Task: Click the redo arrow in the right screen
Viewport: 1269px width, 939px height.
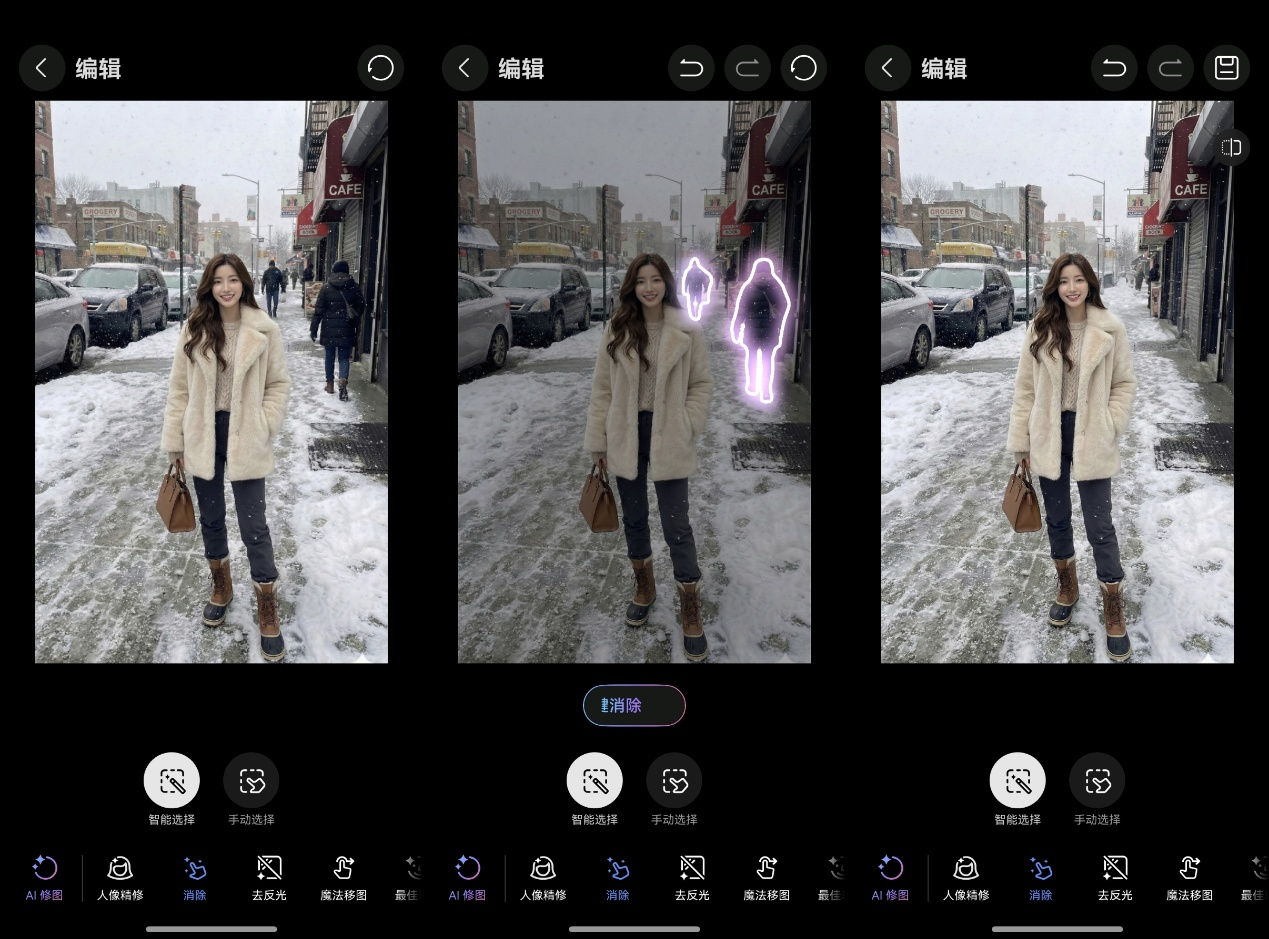Action: coord(1170,68)
